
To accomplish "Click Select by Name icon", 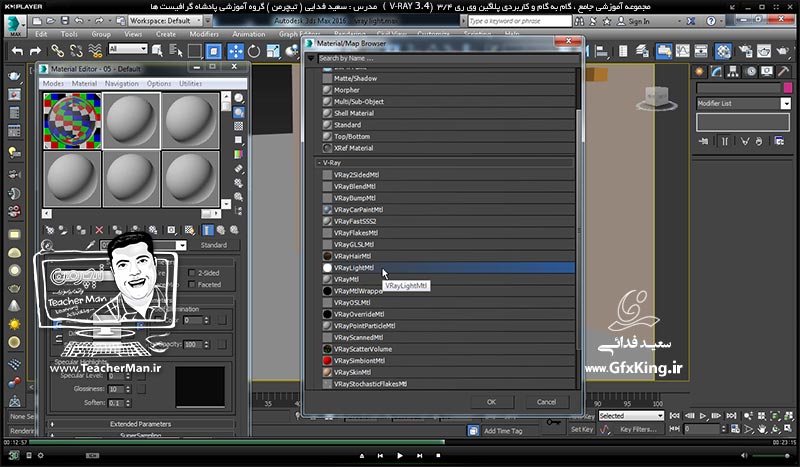I will (x=176, y=51).
